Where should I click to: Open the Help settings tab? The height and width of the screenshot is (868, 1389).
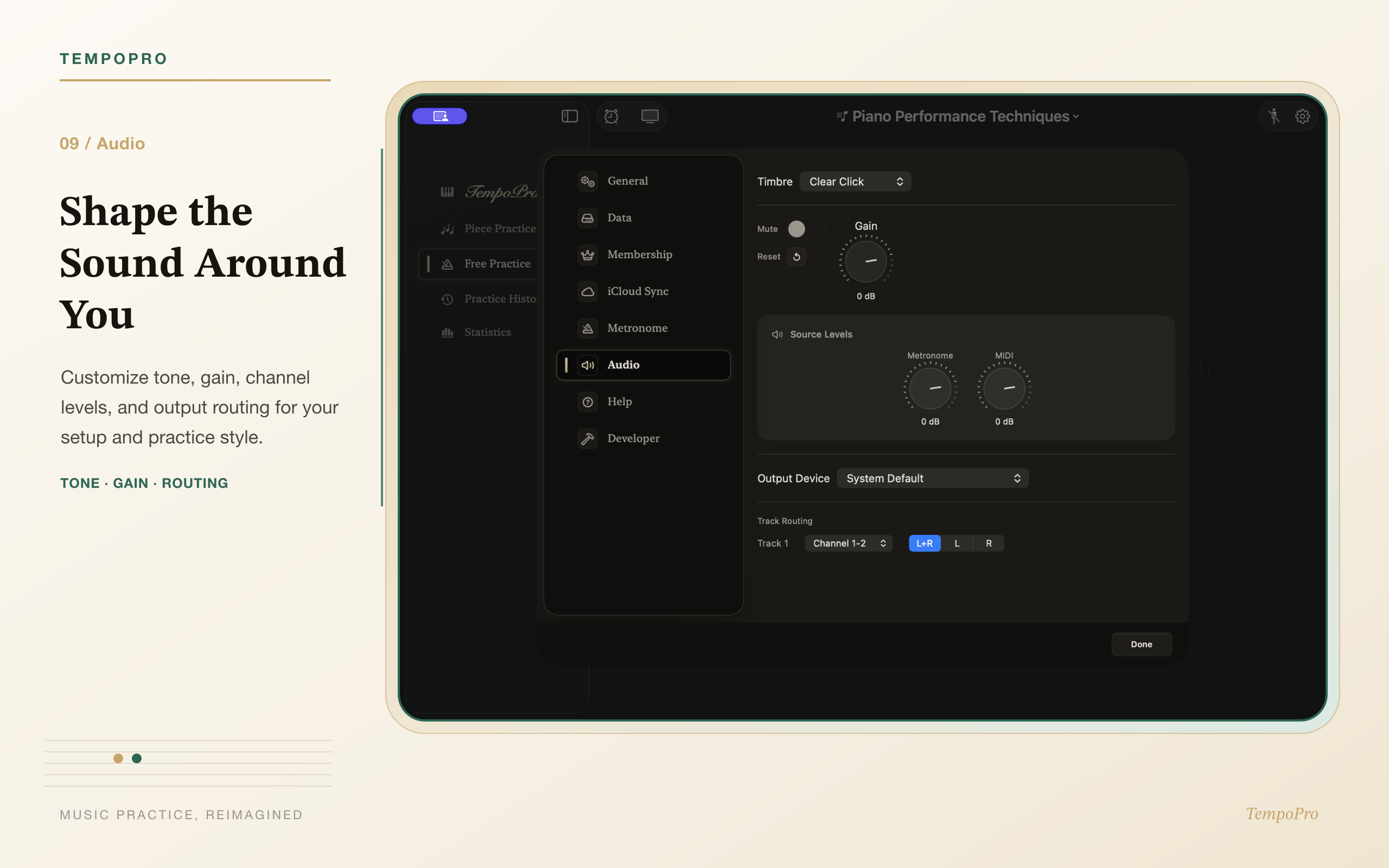click(x=643, y=402)
